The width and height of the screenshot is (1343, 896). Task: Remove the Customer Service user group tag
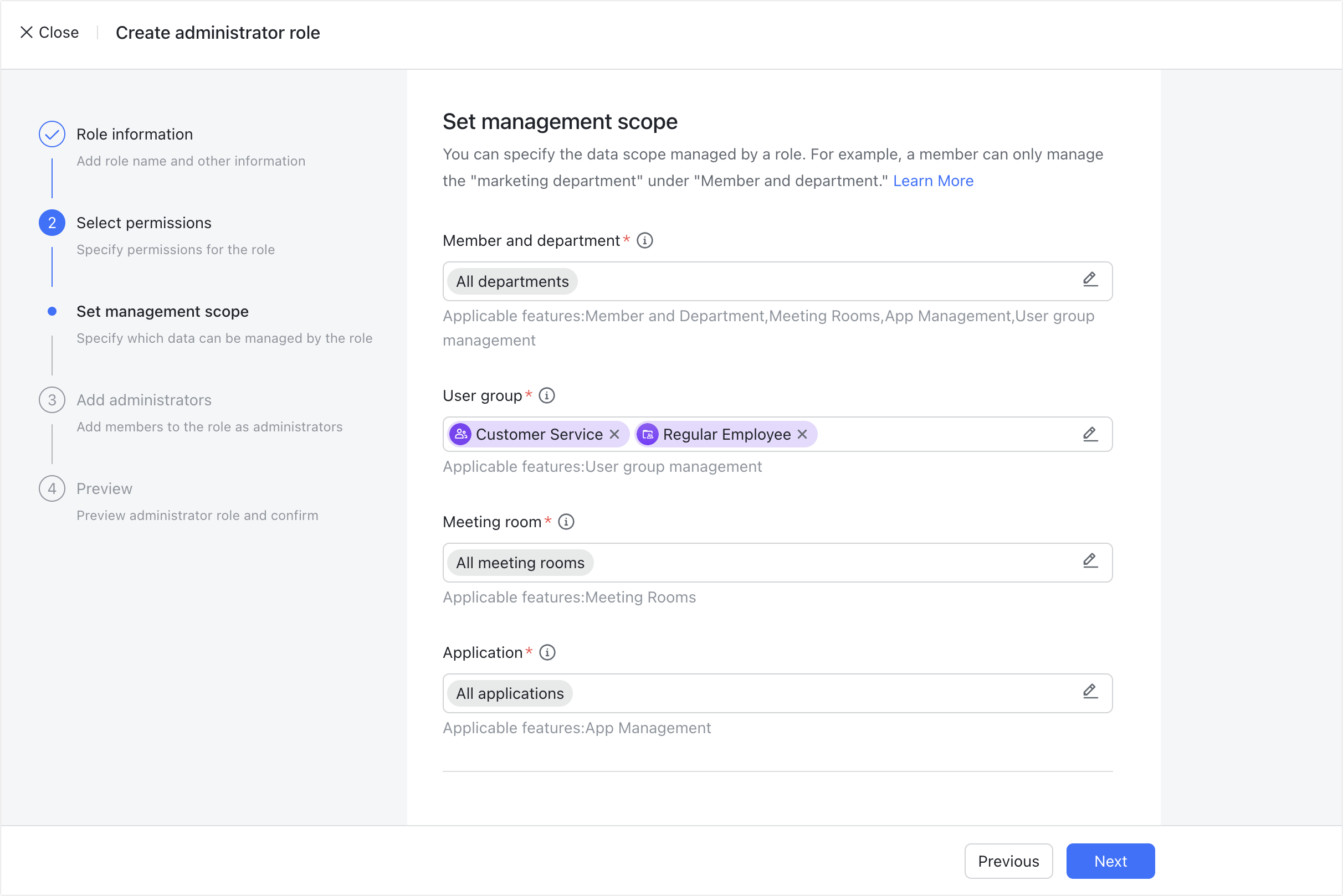tap(614, 434)
